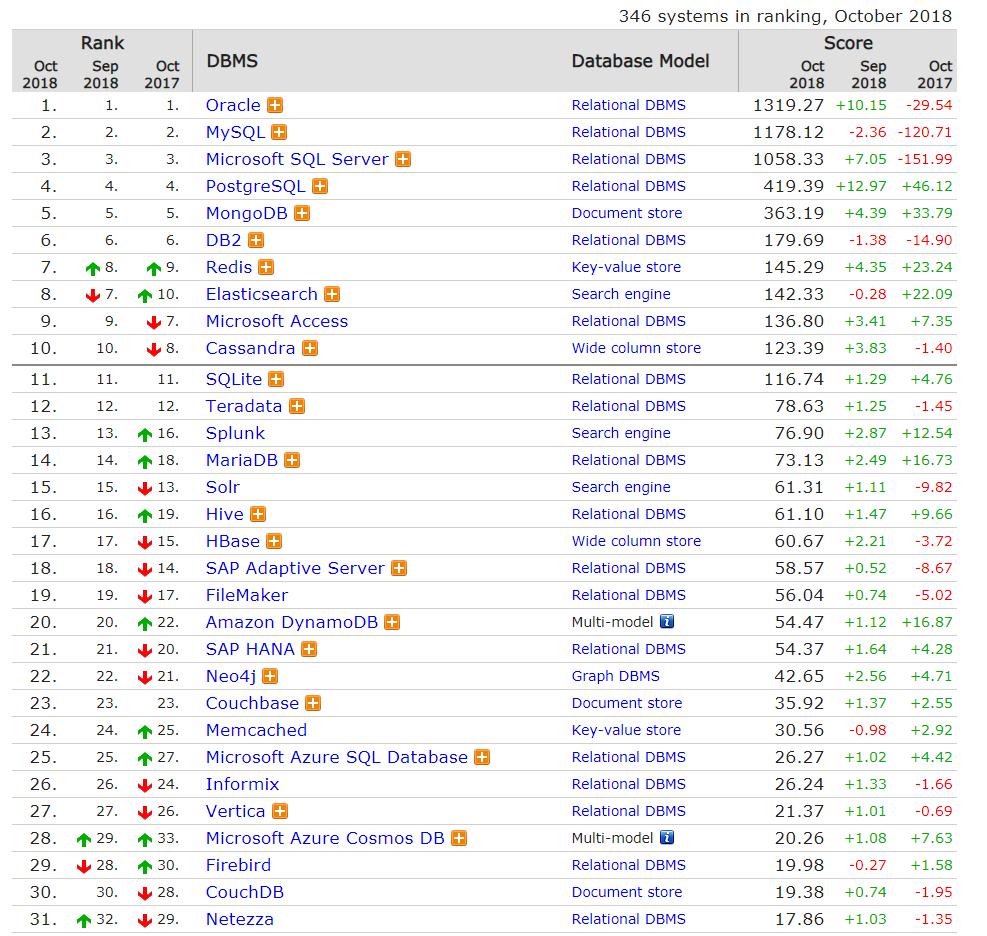987x936 pixels.
Task: Open the CouchDB link
Action: coord(245,893)
